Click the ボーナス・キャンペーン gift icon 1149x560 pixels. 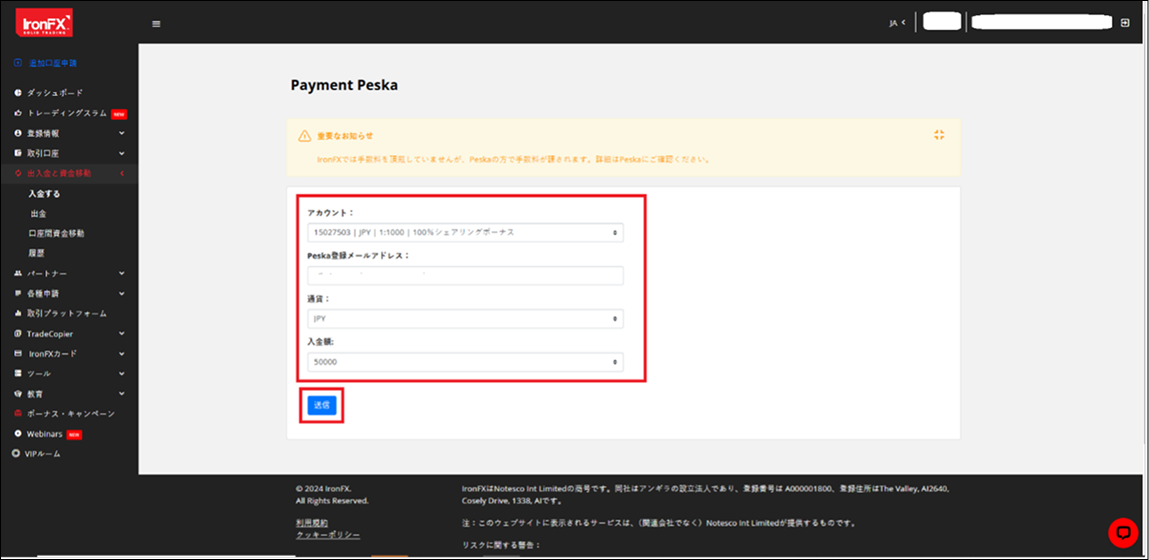pos(18,413)
